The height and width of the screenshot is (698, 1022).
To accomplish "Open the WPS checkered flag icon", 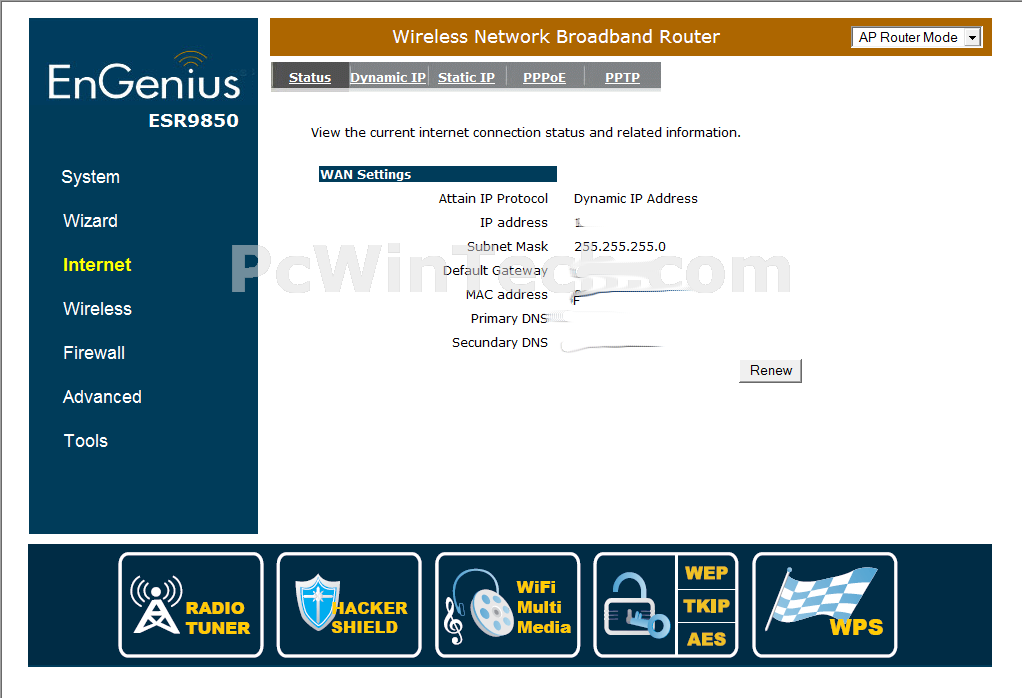I will 825,605.
